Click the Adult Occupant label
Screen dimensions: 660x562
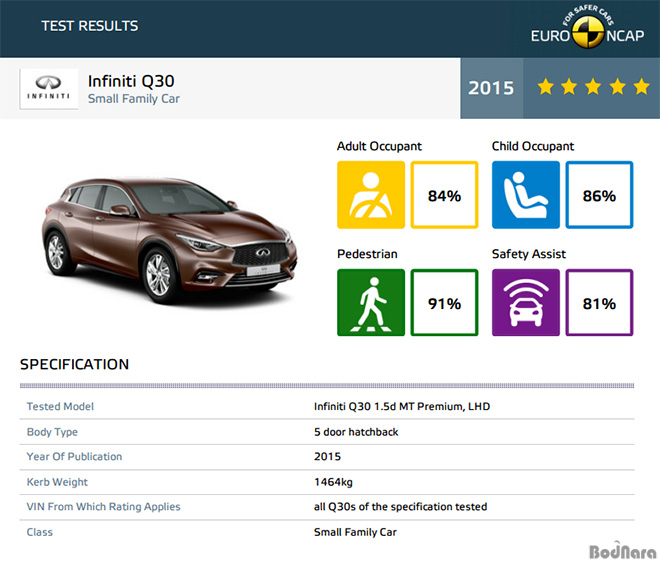[379, 146]
